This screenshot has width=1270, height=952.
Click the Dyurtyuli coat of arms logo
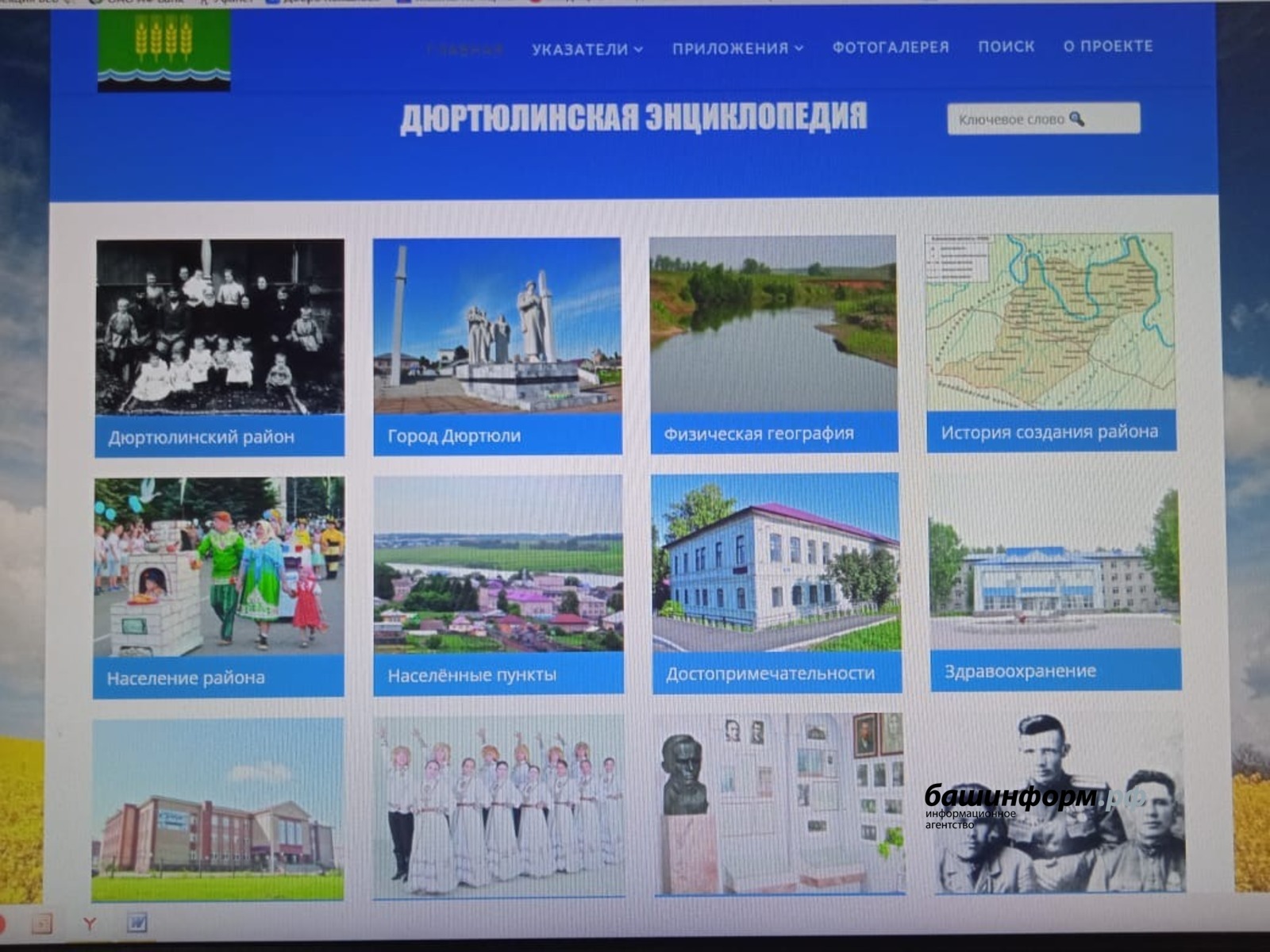[164, 50]
